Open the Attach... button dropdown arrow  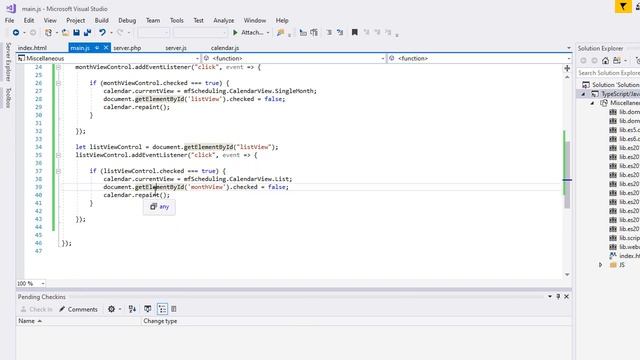tap(268, 33)
